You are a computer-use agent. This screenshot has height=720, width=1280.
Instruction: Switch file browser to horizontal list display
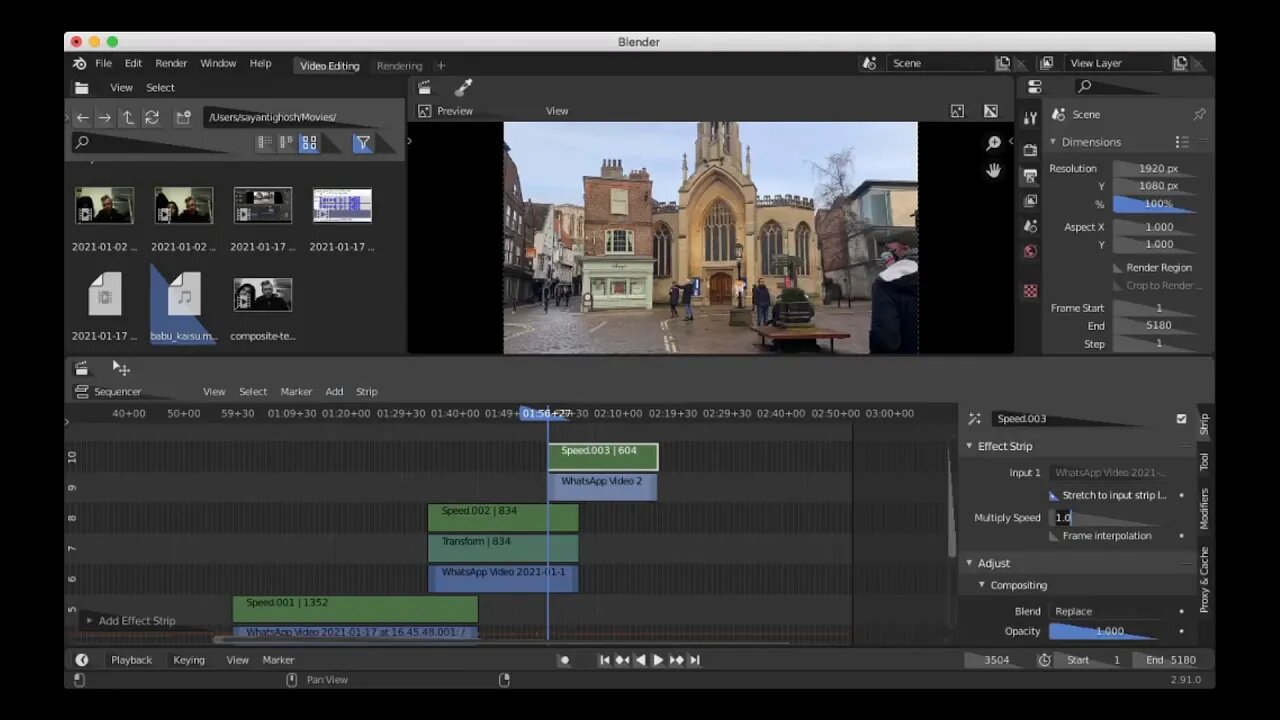287,143
